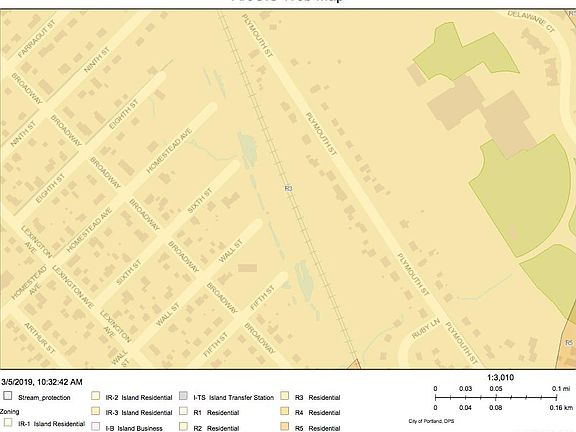Click the Stream_protection legend box
The height and width of the screenshot is (432, 576).
click(7, 396)
